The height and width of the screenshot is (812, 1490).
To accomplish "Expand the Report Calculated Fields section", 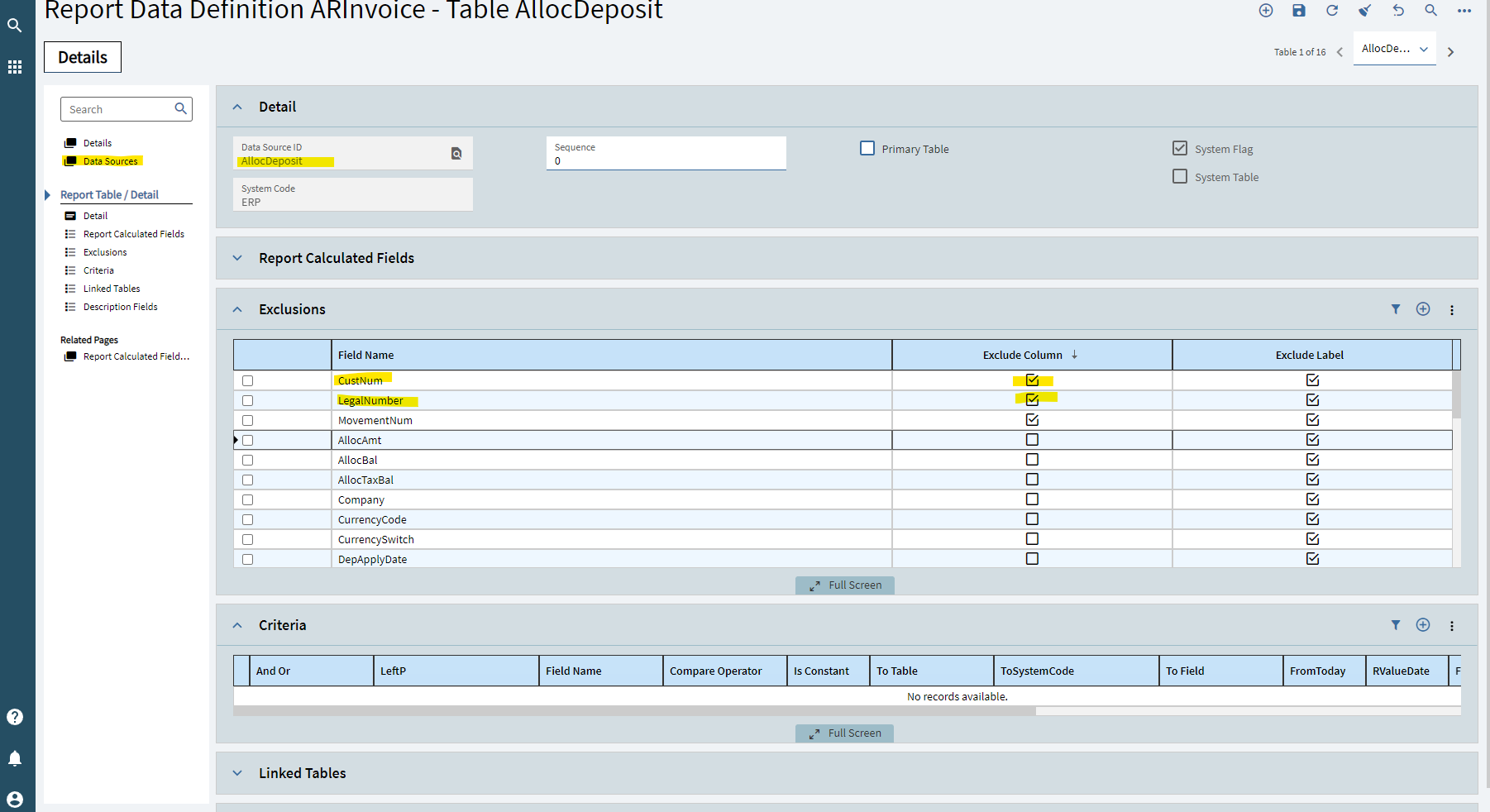I will point(237,258).
